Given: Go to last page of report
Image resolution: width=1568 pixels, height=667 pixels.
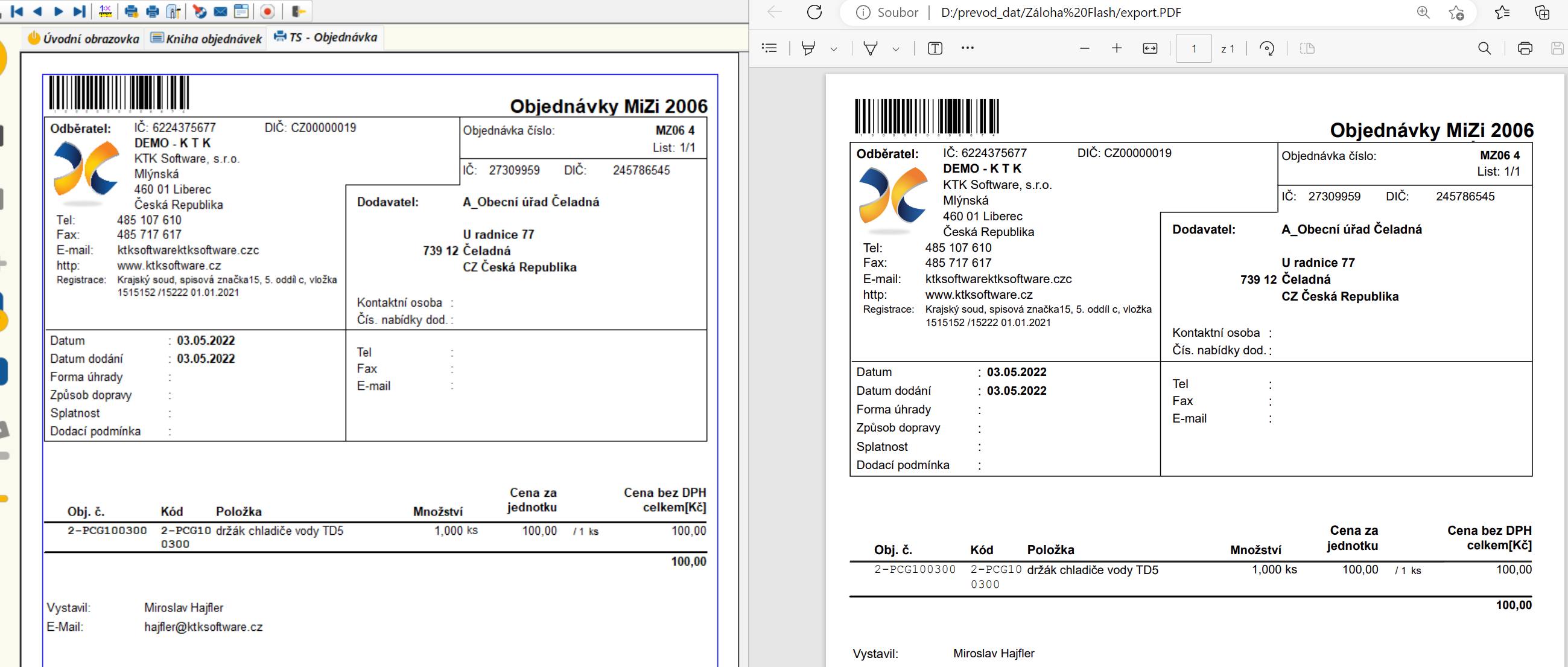Looking at the screenshot, I should click(79, 11).
